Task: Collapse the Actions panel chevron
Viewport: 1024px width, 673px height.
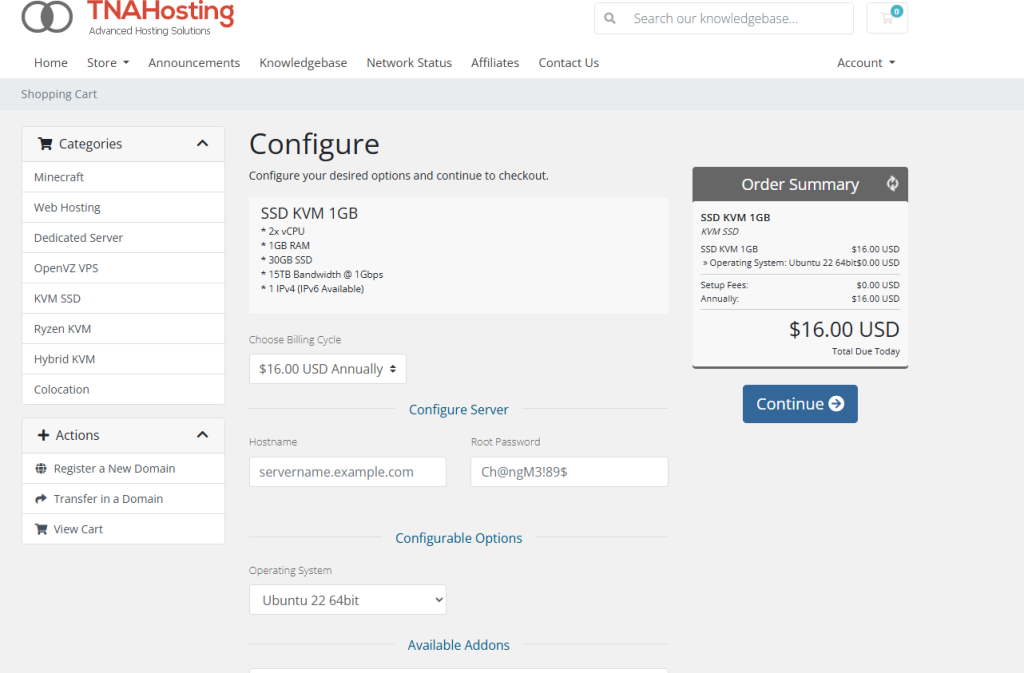Action: pos(202,435)
